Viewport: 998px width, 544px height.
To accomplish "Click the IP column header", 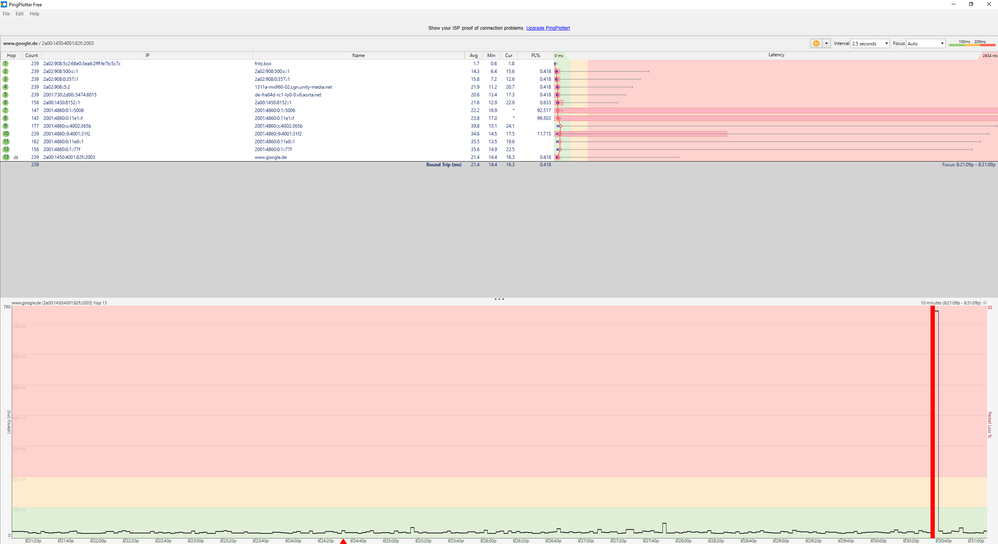I will (147, 55).
